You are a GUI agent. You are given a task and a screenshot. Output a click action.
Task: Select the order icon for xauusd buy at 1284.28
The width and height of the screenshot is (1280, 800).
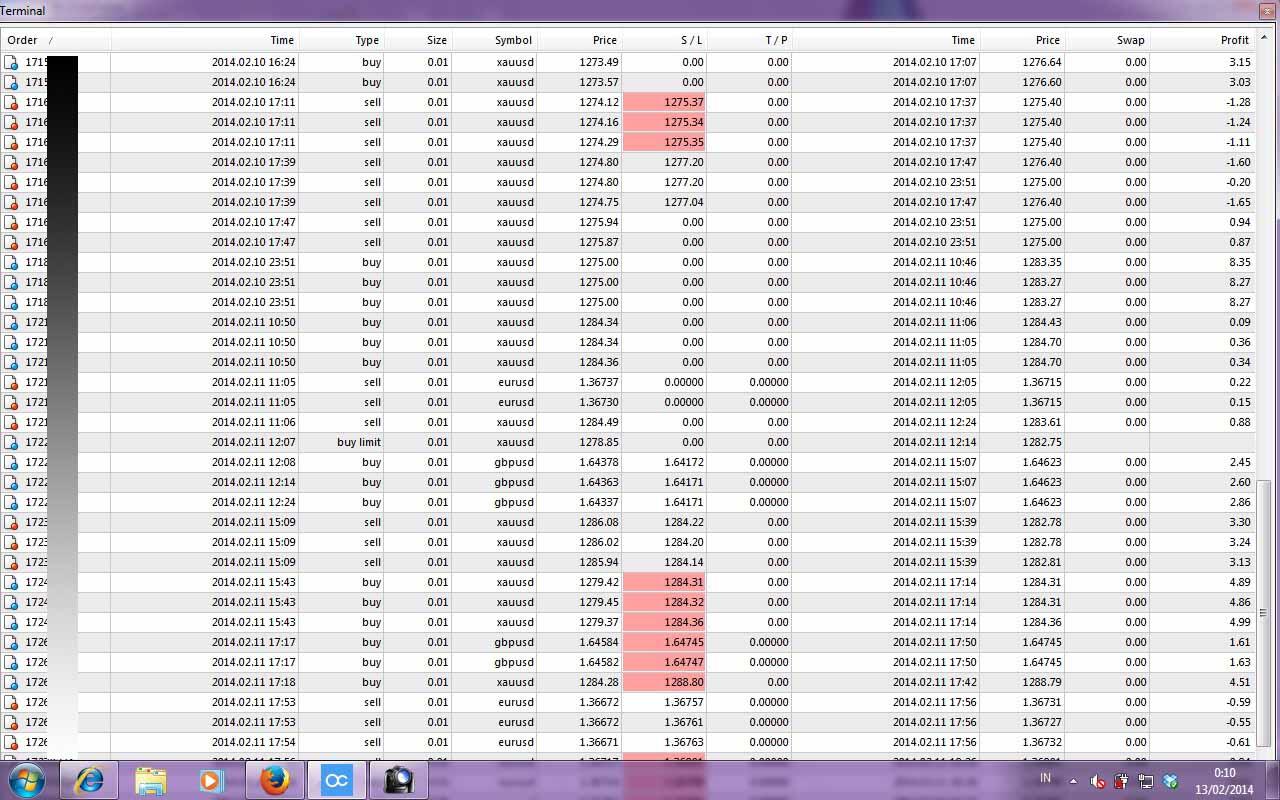tap(12, 682)
